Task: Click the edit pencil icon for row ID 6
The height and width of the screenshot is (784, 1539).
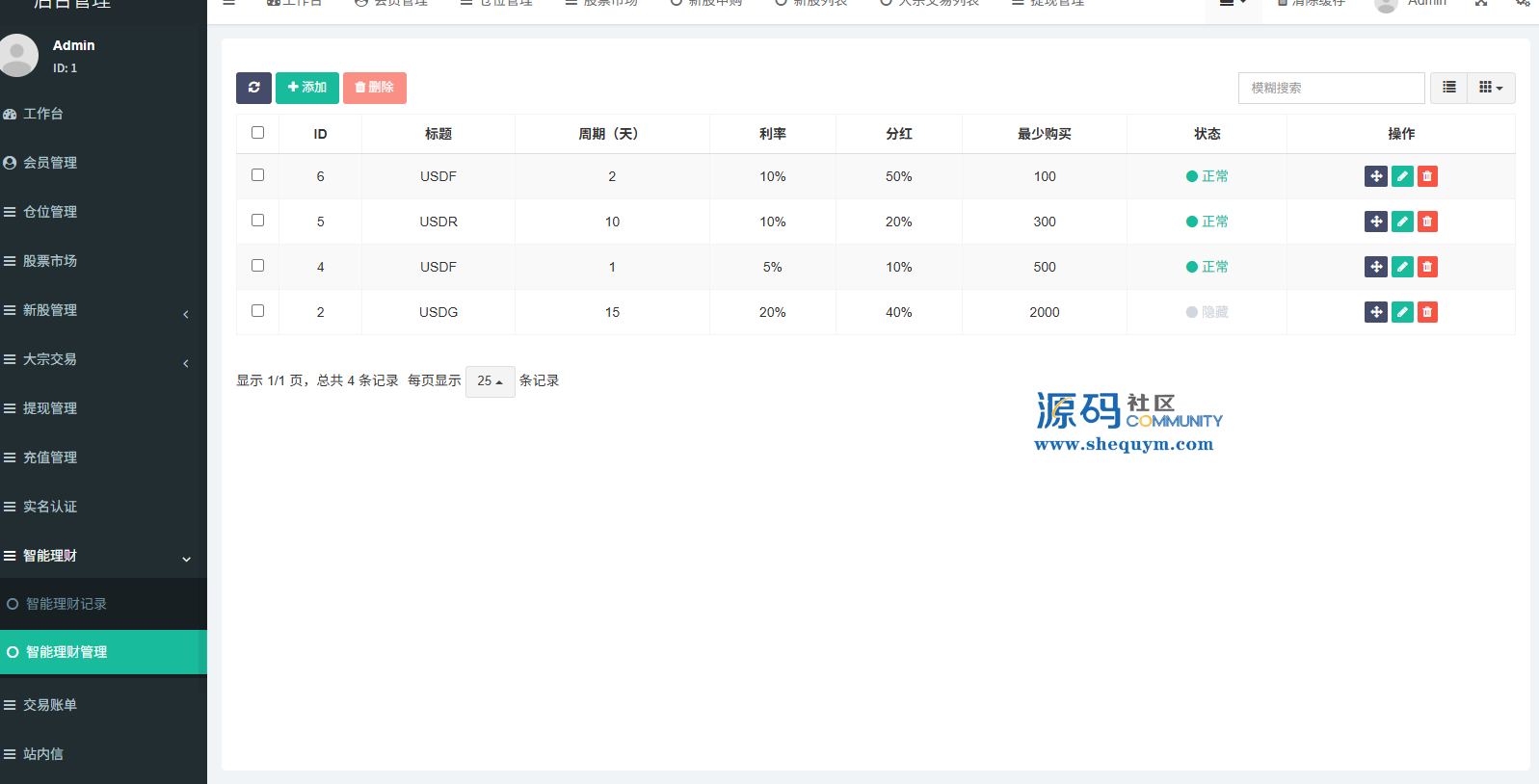Action: point(1402,176)
